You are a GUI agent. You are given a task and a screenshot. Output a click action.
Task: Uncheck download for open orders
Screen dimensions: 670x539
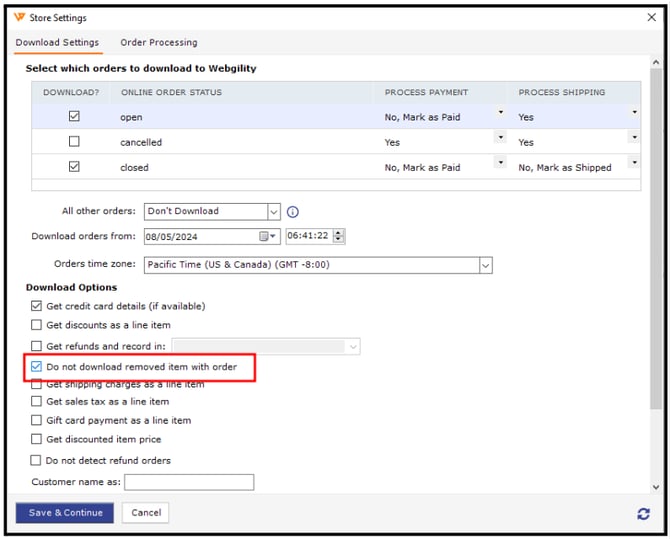pos(74,117)
